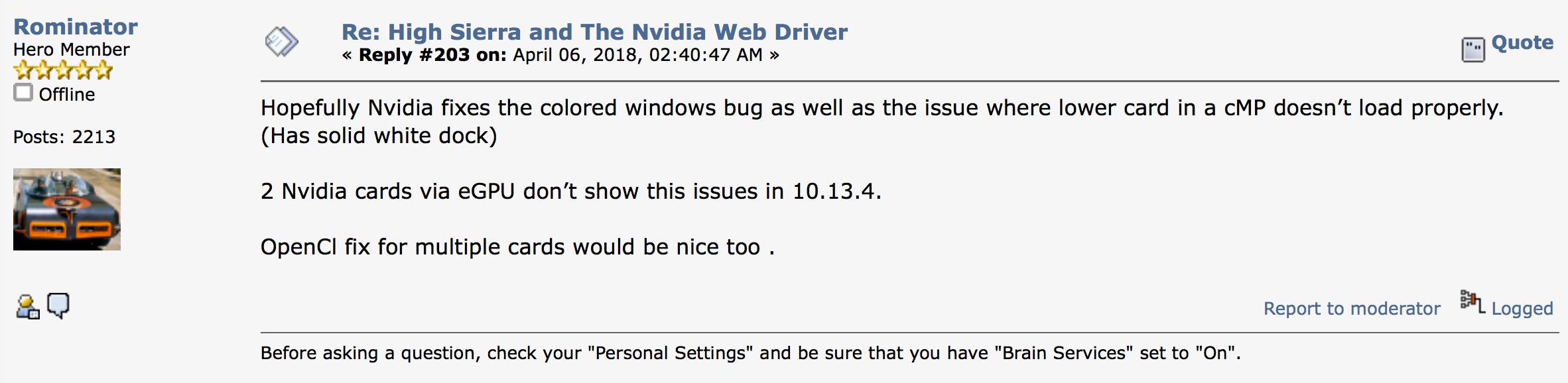Screen dimensions: 1568x383
Task: Click the personal message speech bubble icon
Action: tap(58, 305)
